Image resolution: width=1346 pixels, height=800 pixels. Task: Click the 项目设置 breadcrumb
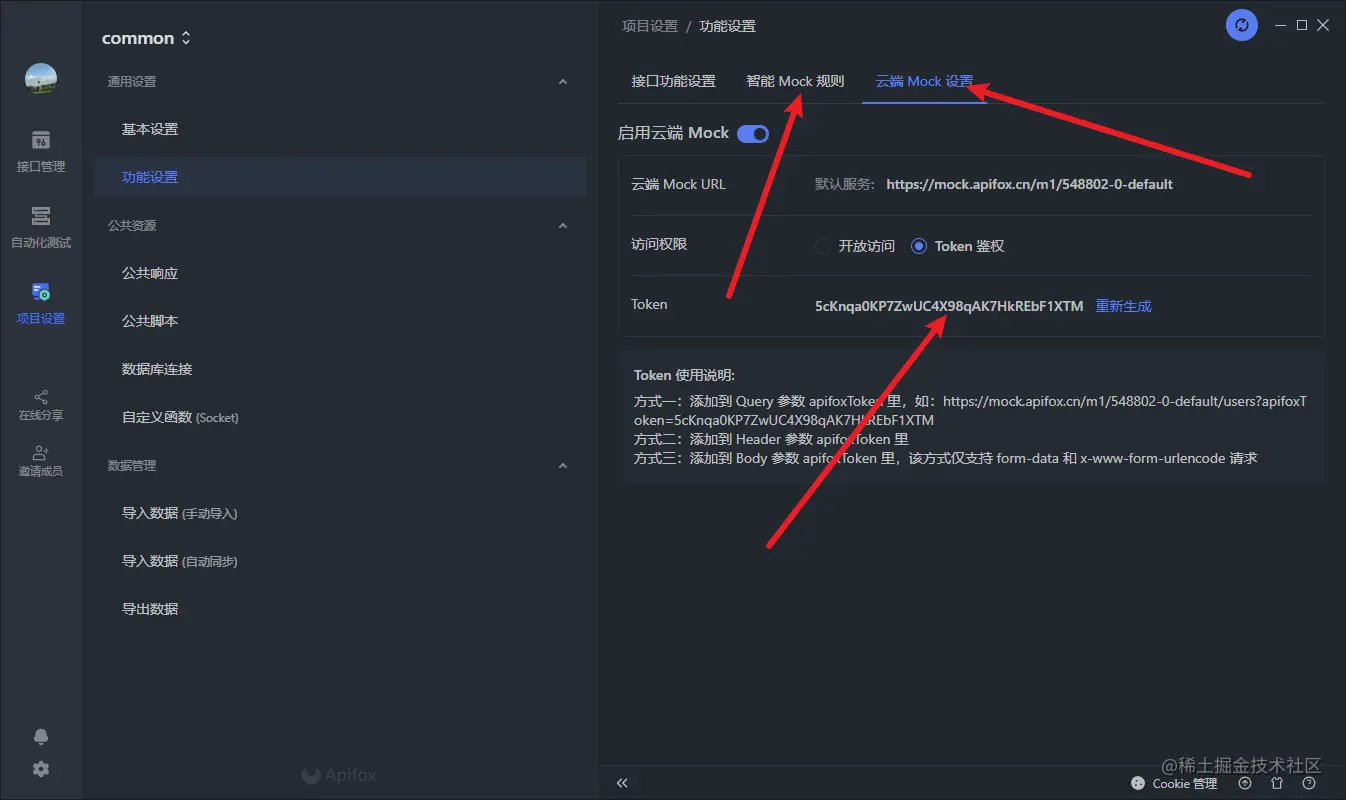[x=649, y=26]
